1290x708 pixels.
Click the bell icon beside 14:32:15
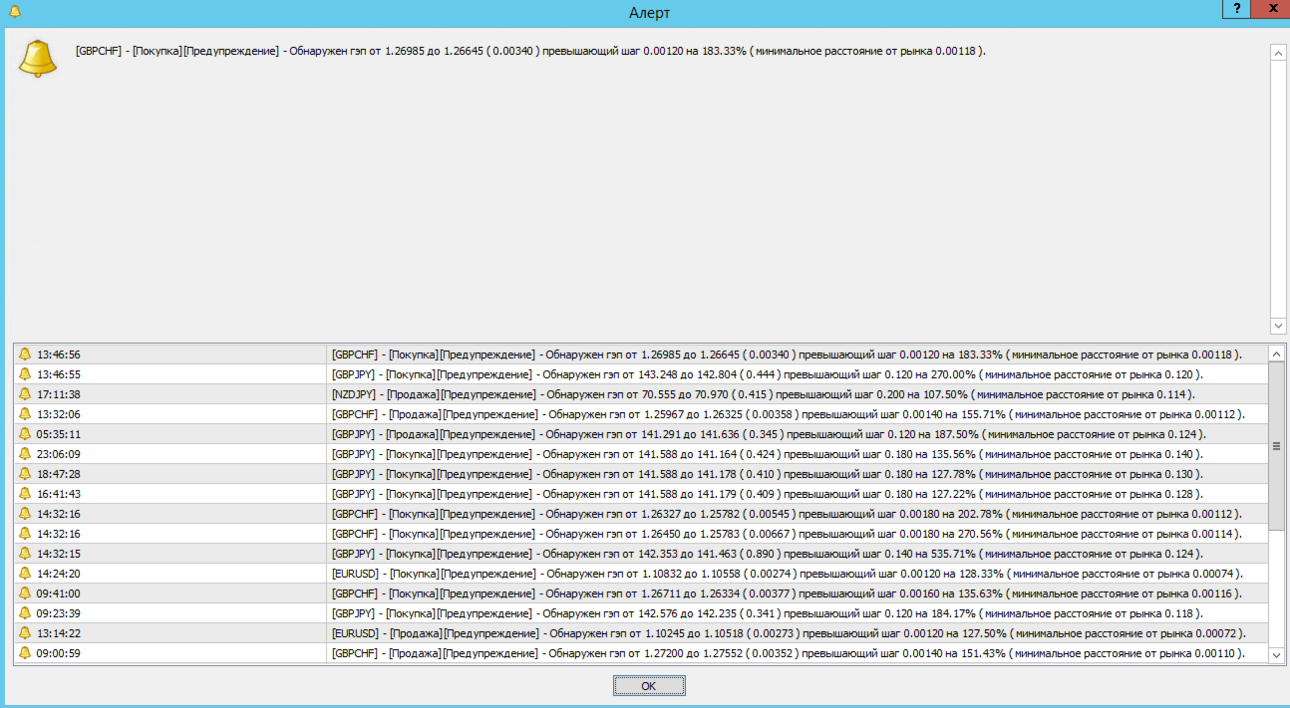pyautogui.click(x=25, y=554)
